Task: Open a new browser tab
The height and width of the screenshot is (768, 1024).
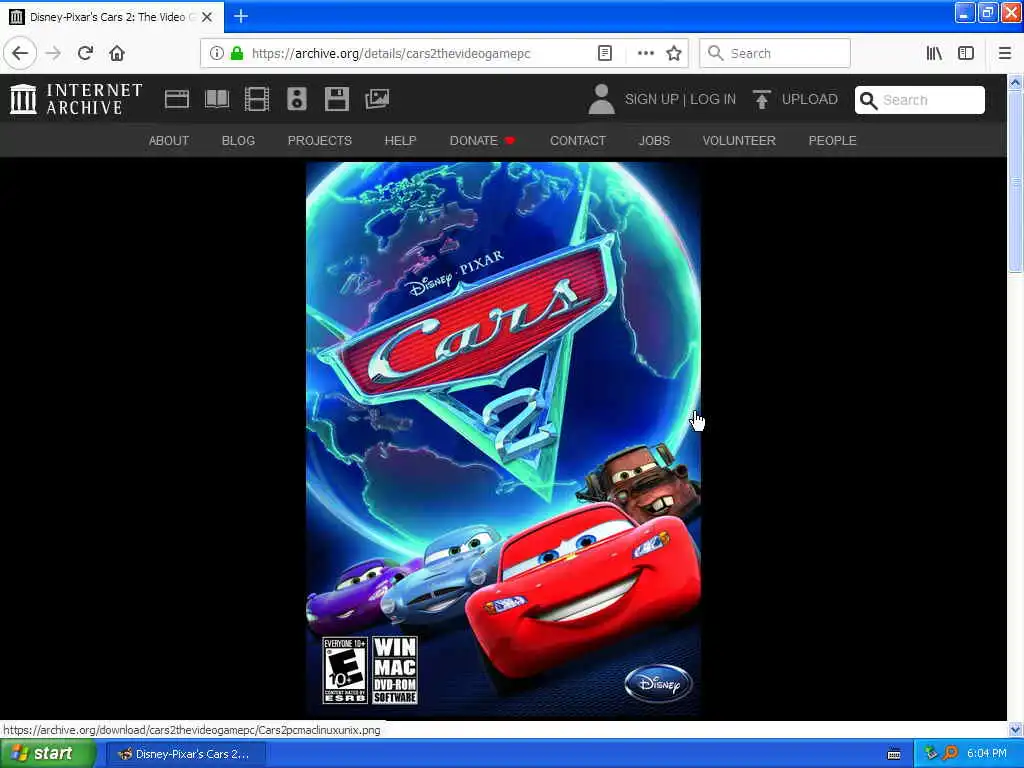Action: (241, 16)
